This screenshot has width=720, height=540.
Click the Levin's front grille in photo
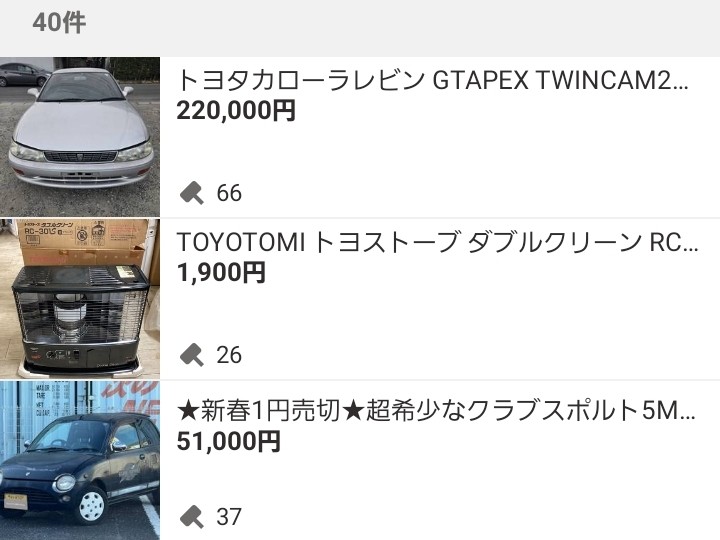pyautogui.click(x=80, y=156)
